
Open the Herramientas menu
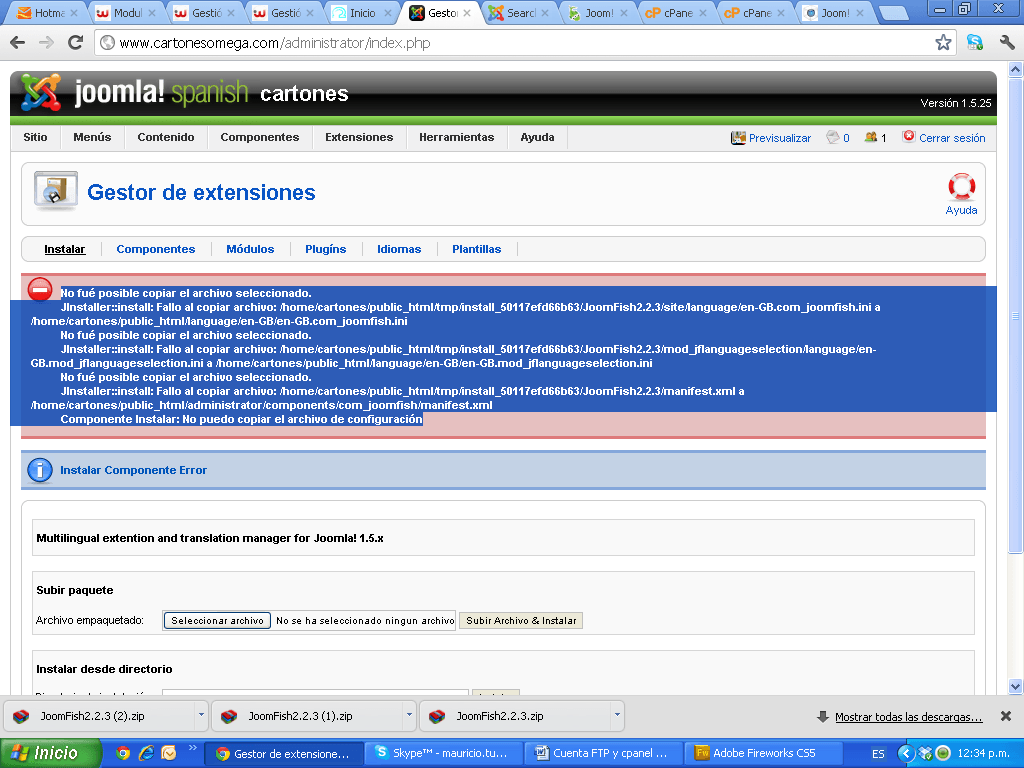(456, 137)
